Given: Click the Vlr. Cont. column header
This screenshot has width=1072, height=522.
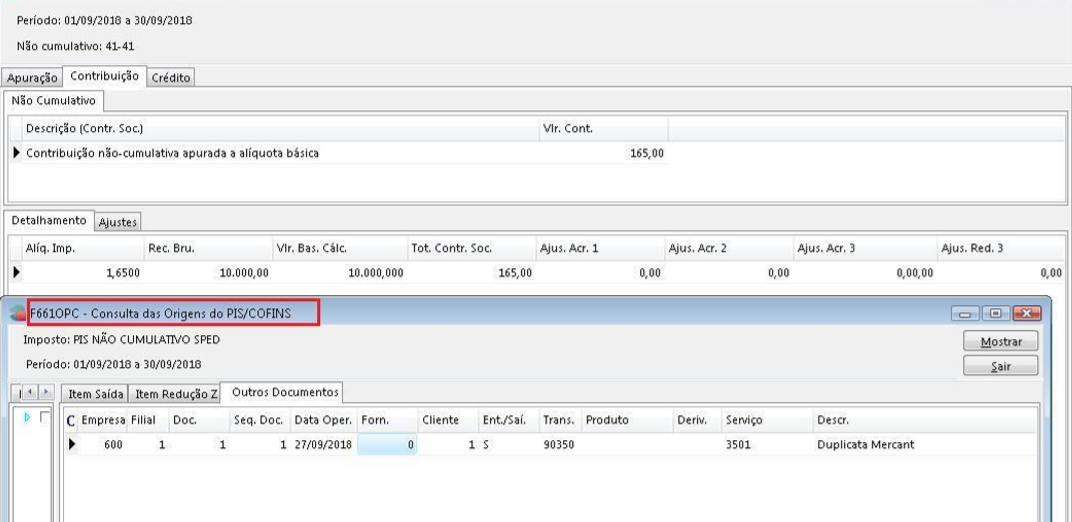Looking at the screenshot, I should point(602,128).
